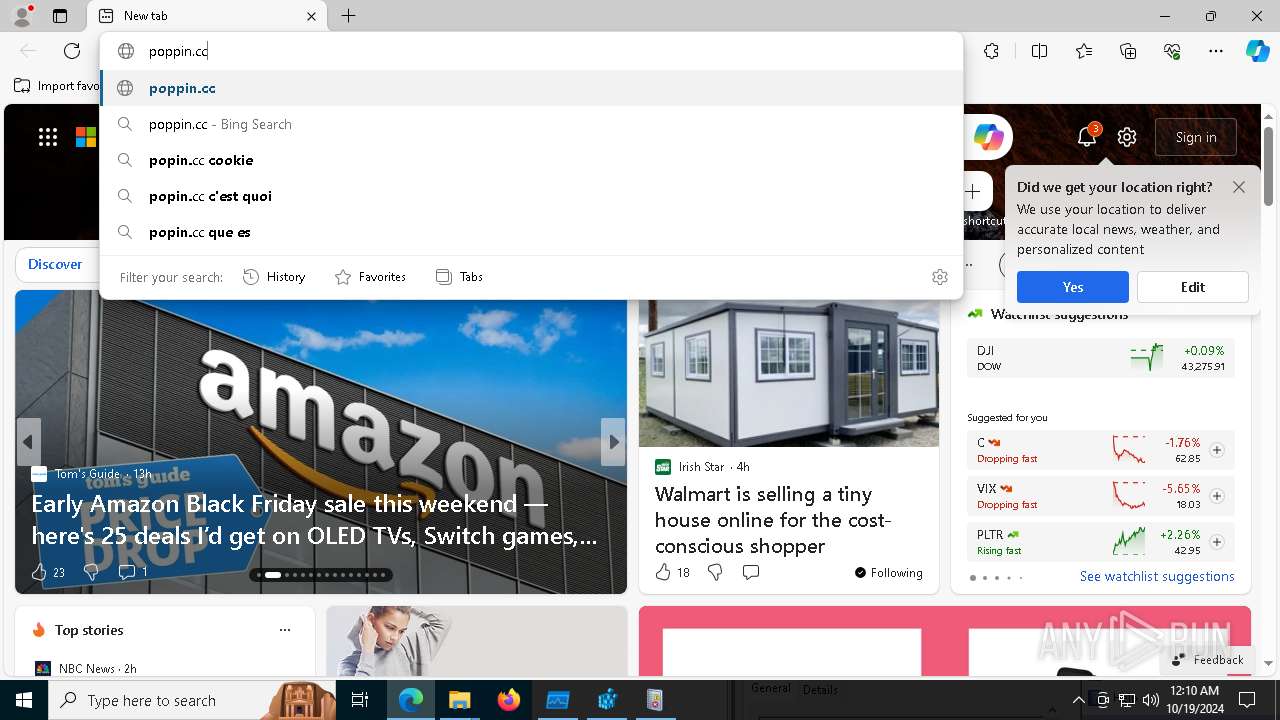Open the notifications bell icon
1280x720 pixels.
pyautogui.click(x=1087, y=137)
